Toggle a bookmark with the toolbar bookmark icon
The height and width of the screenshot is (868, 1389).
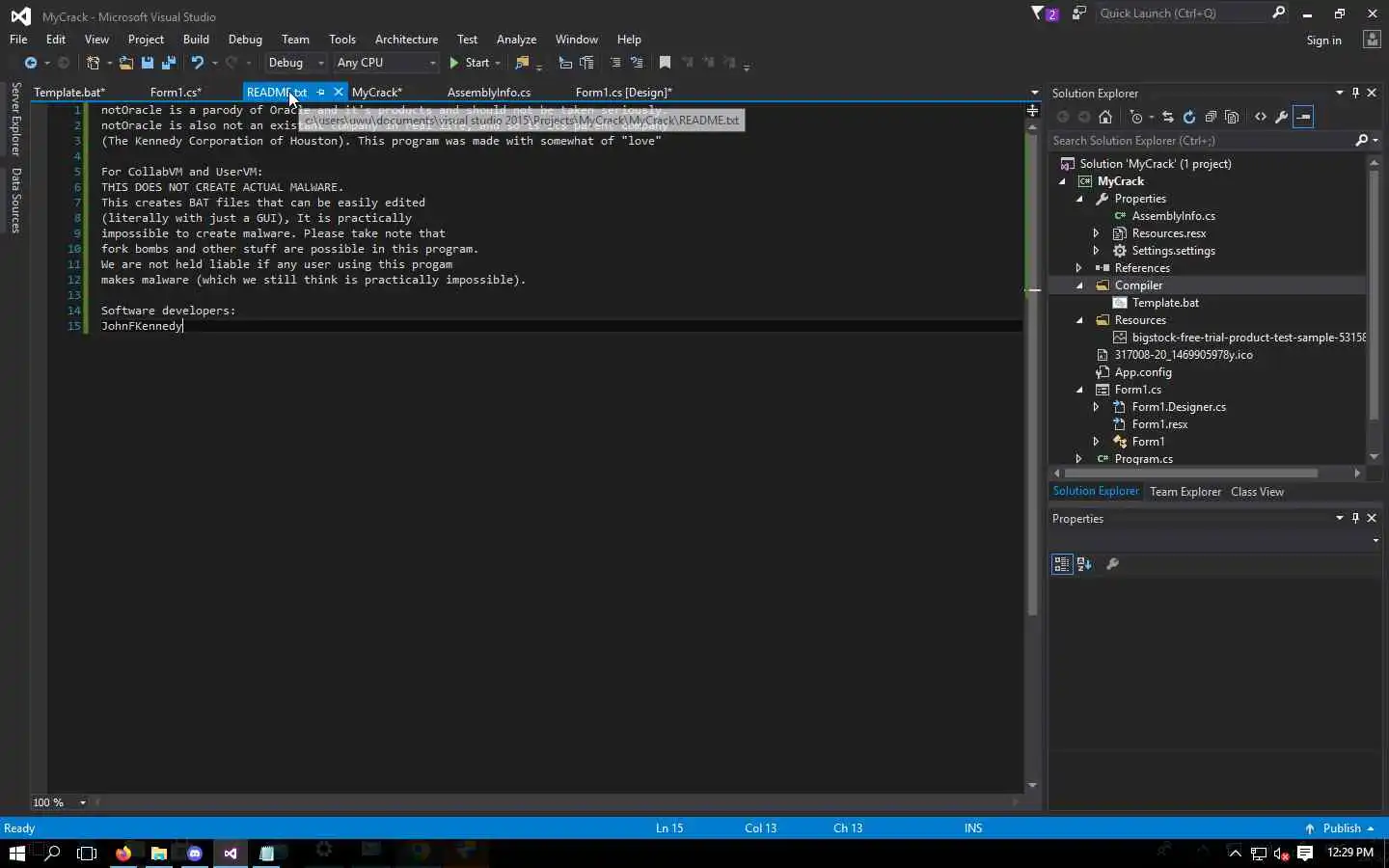(x=665, y=63)
